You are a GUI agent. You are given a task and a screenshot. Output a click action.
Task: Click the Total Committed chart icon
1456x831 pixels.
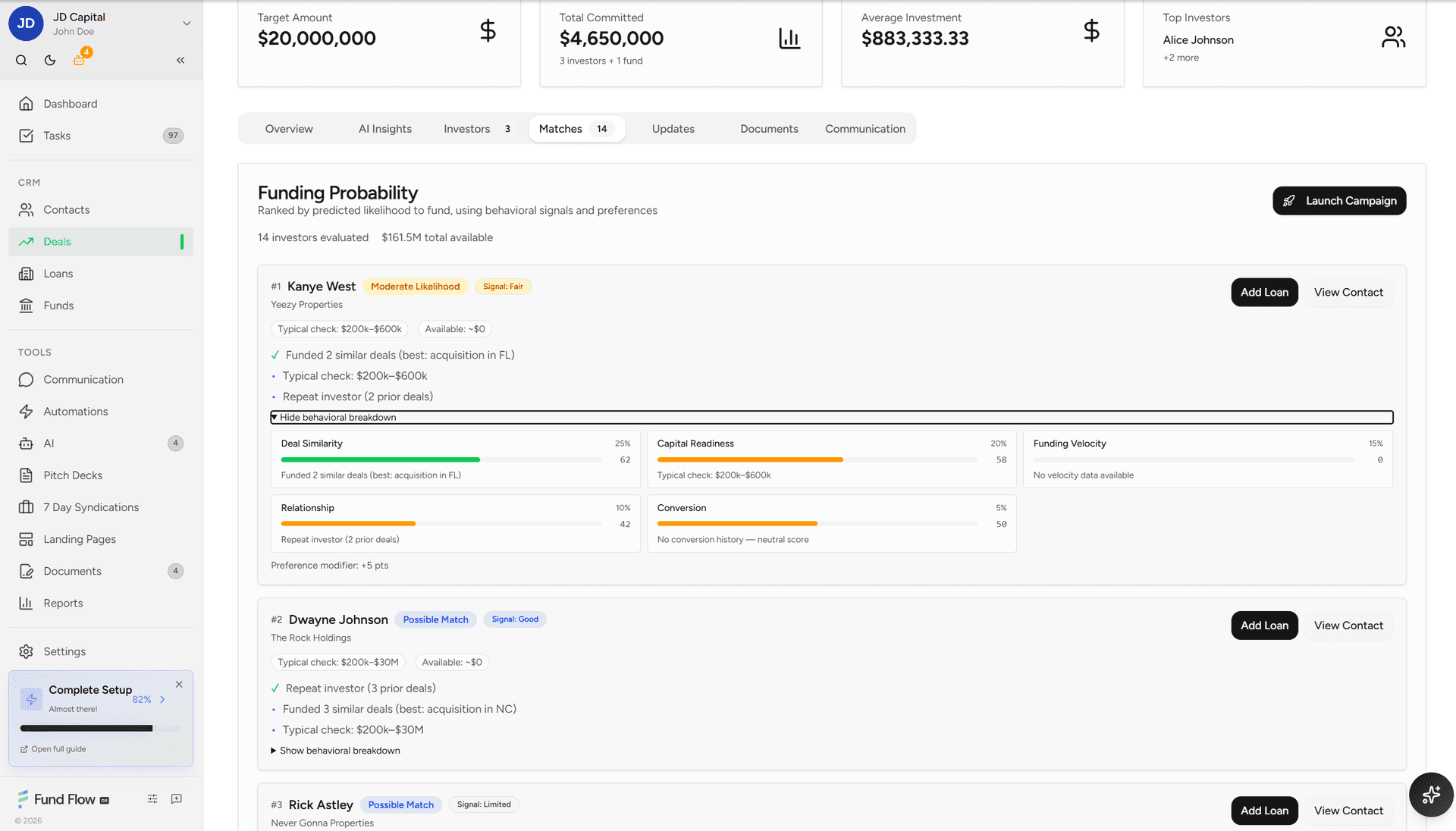click(789, 39)
